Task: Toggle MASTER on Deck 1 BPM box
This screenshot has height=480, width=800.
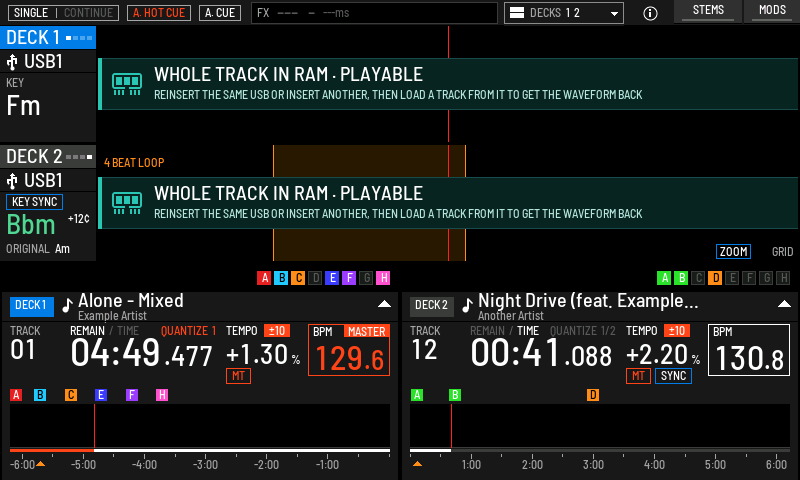Action: click(x=367, y=332)
